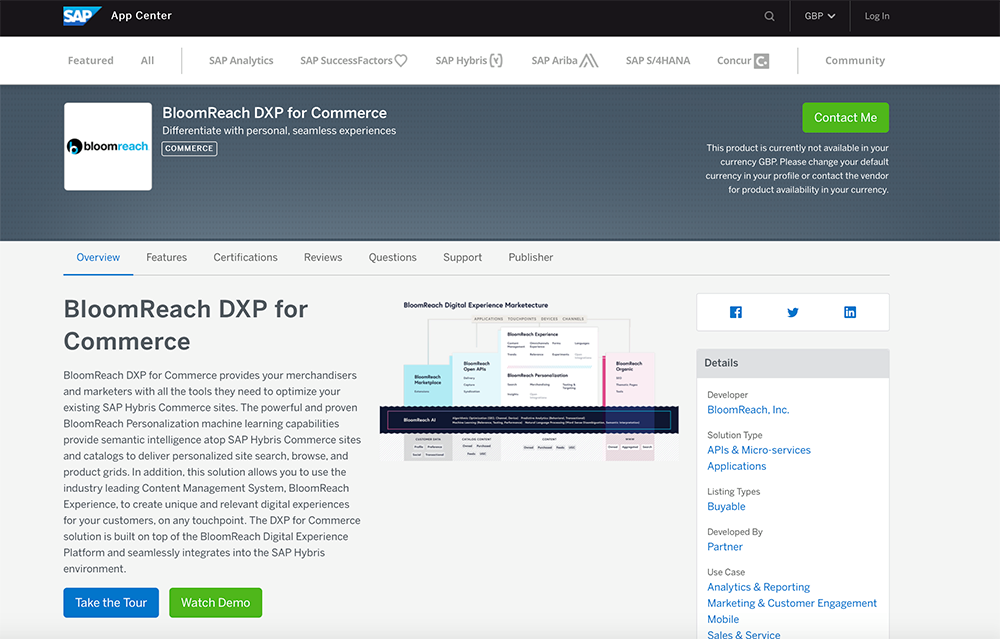1000x639 pixels.
Task: Click the Details panel header
Action: [793, 363]
